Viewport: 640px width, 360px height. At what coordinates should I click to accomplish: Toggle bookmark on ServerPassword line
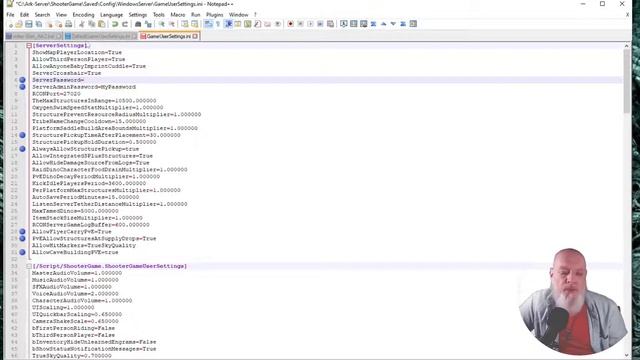pyautogui.click(x=22, y=80)
